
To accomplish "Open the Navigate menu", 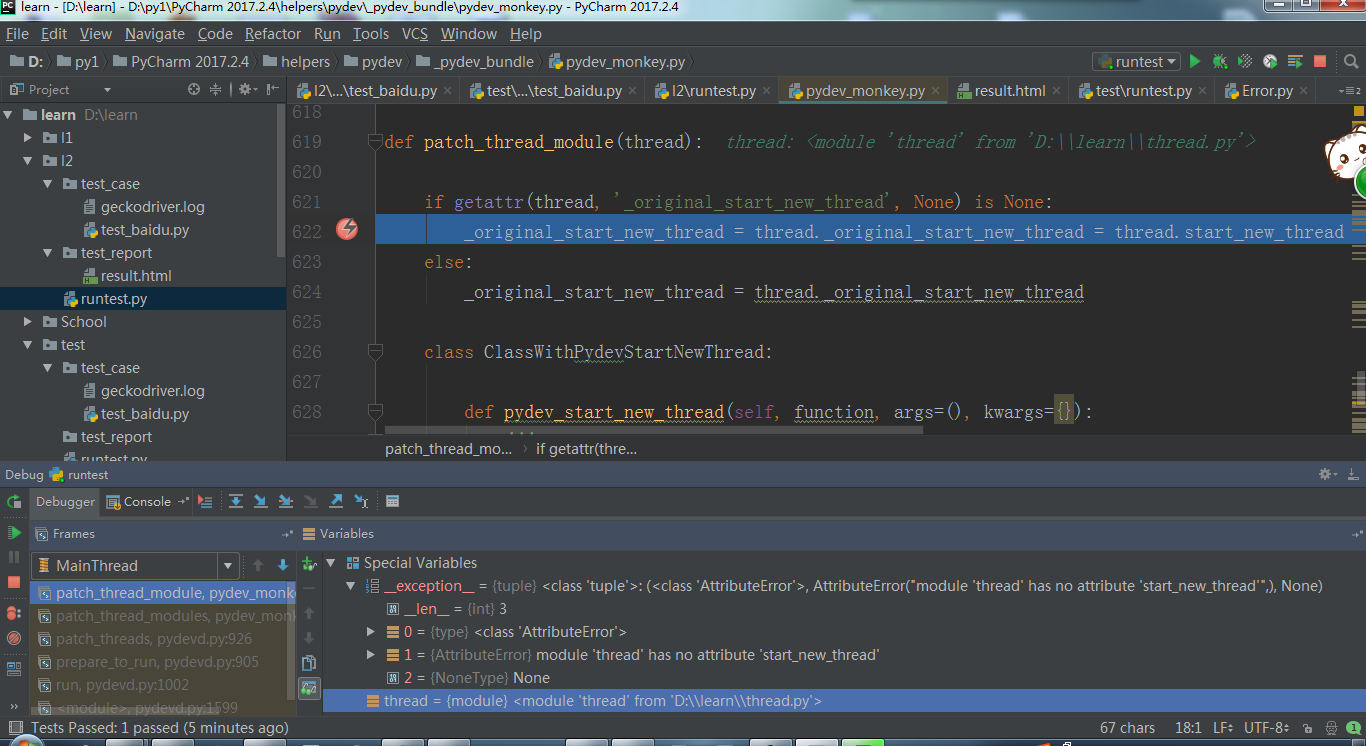I will tap(154, 34).
